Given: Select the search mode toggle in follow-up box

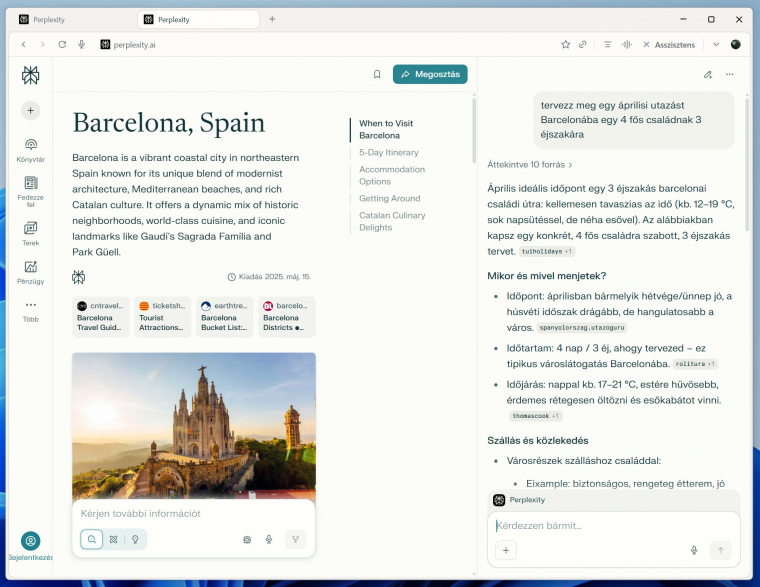Looking at the screenshot, I should [x=92, y=539].
